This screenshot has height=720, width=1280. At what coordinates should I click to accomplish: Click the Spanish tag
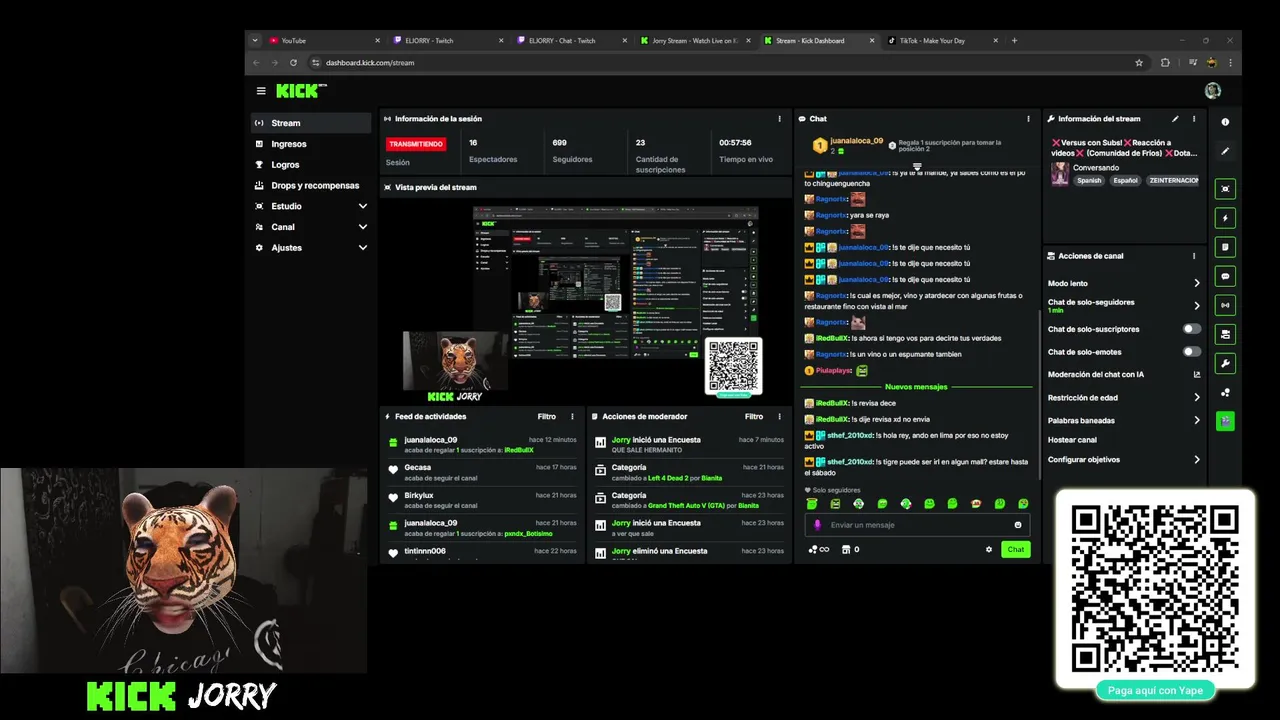(1089, 181)
